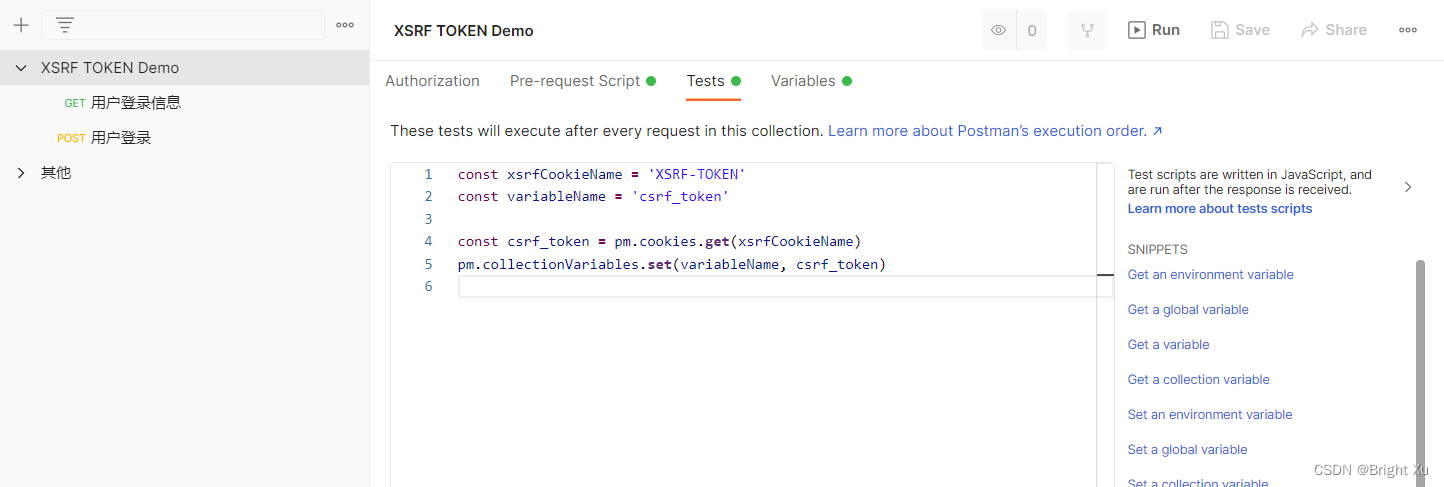Click pm.collectionVariables.set in line 5
Viewport: 1444px width, 487px height.
tap(565, 265)
